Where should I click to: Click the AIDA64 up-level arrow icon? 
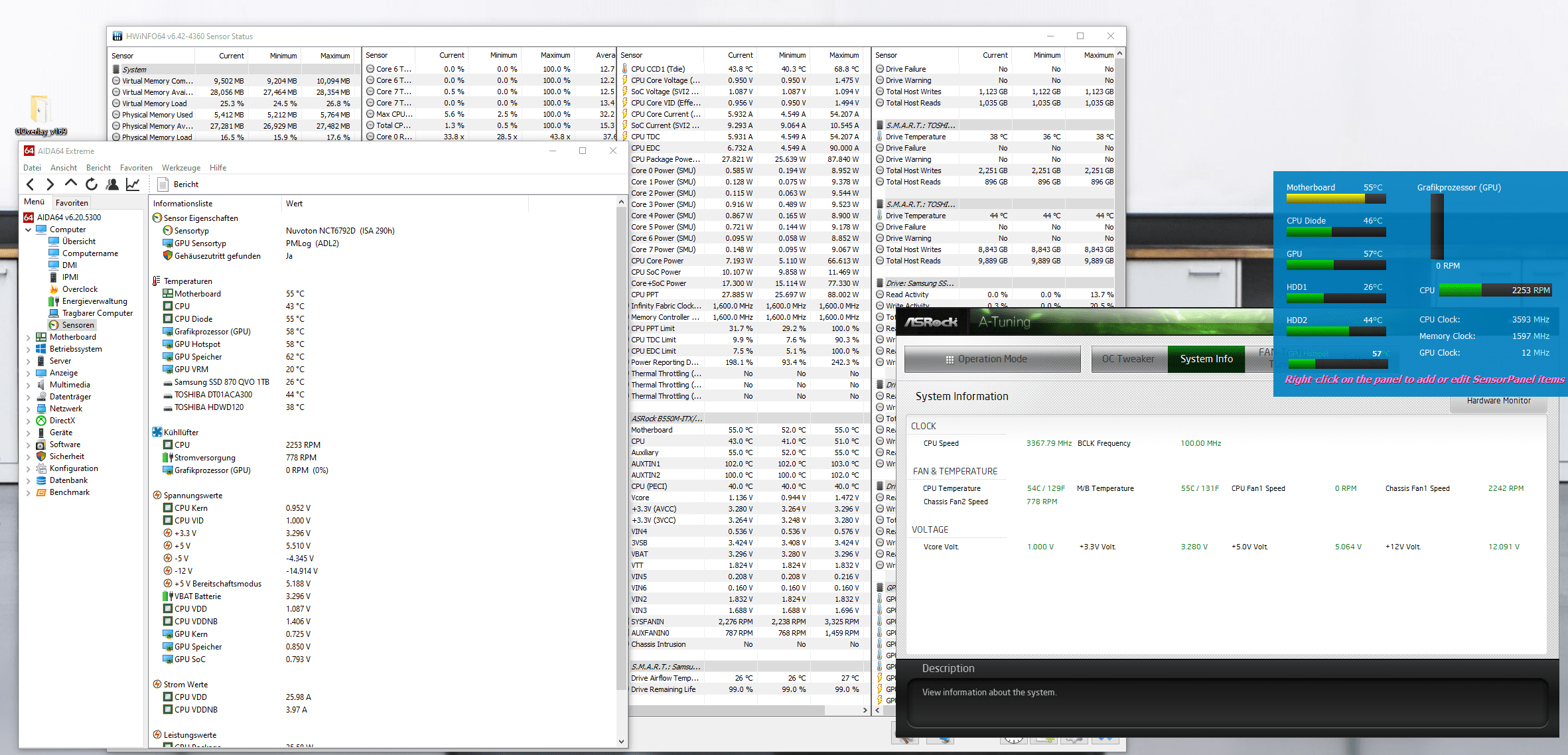point(71,184)
